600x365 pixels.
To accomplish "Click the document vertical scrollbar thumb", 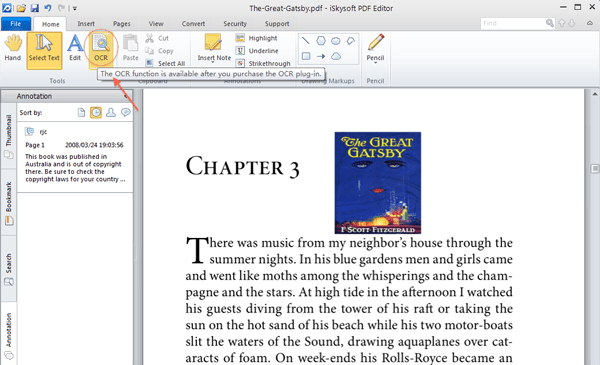I will 595,168.
